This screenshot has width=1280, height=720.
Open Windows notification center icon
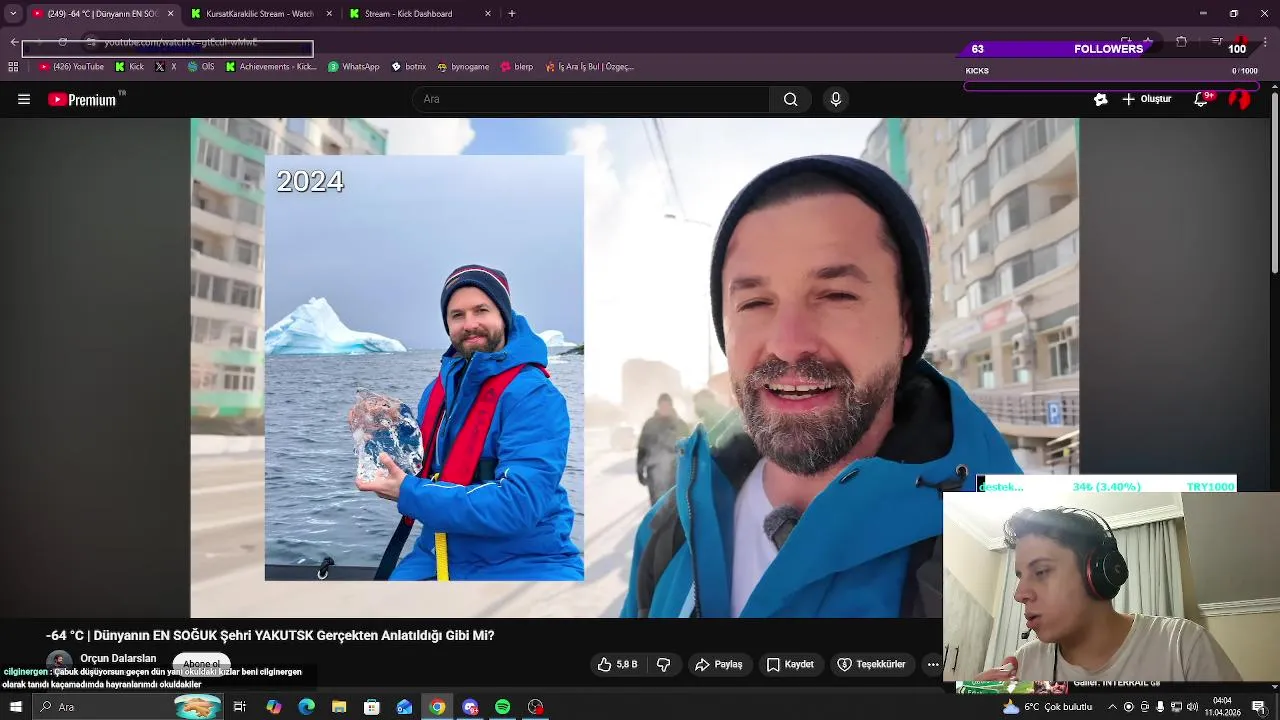point(1259,707)
